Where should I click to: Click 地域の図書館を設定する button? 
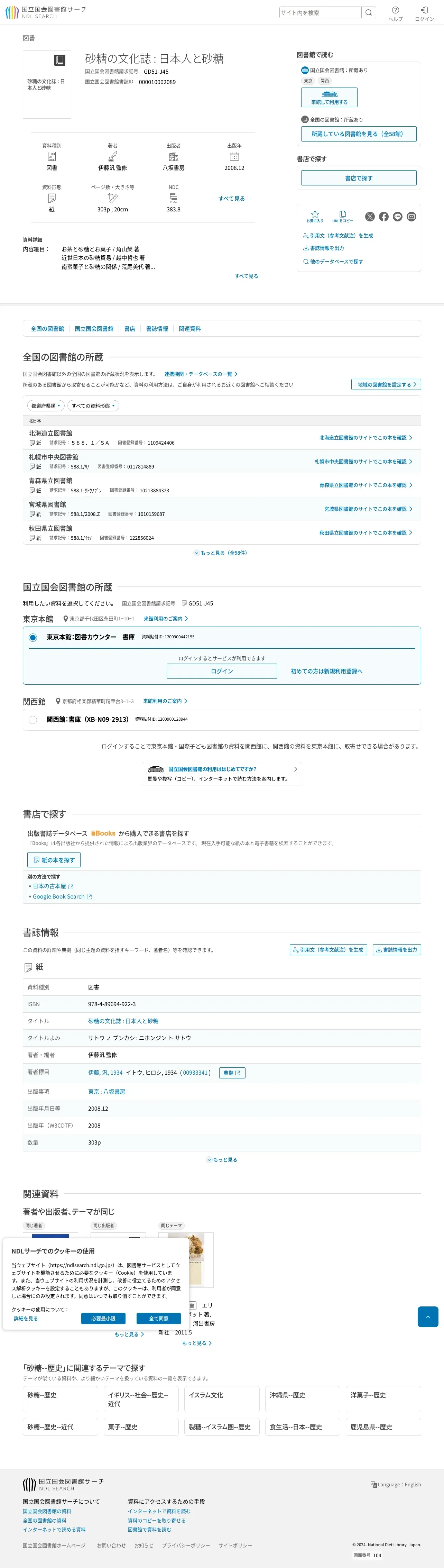[386, 385]
